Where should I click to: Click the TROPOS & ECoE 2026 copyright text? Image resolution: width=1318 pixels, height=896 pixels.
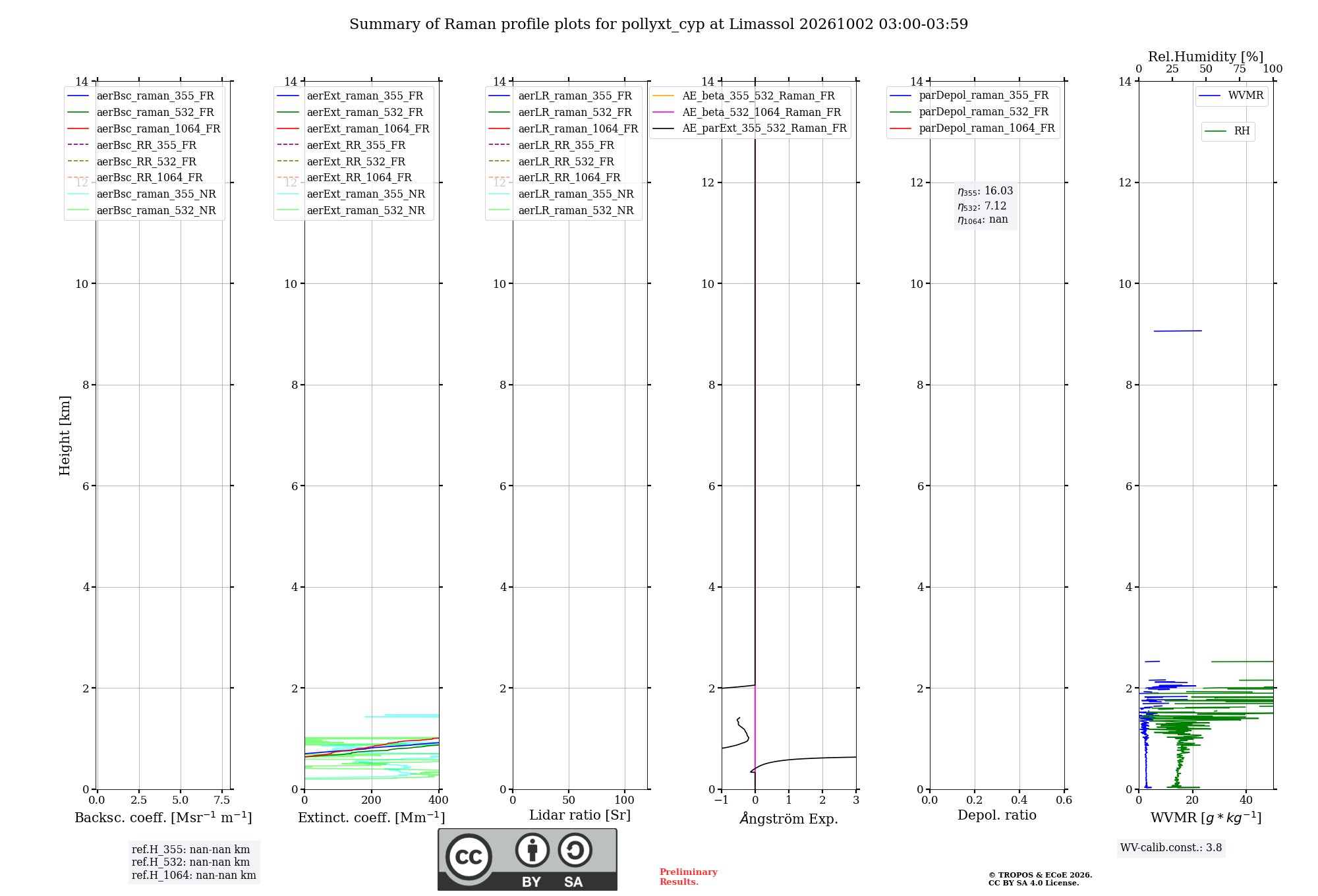click(1040, 879)
